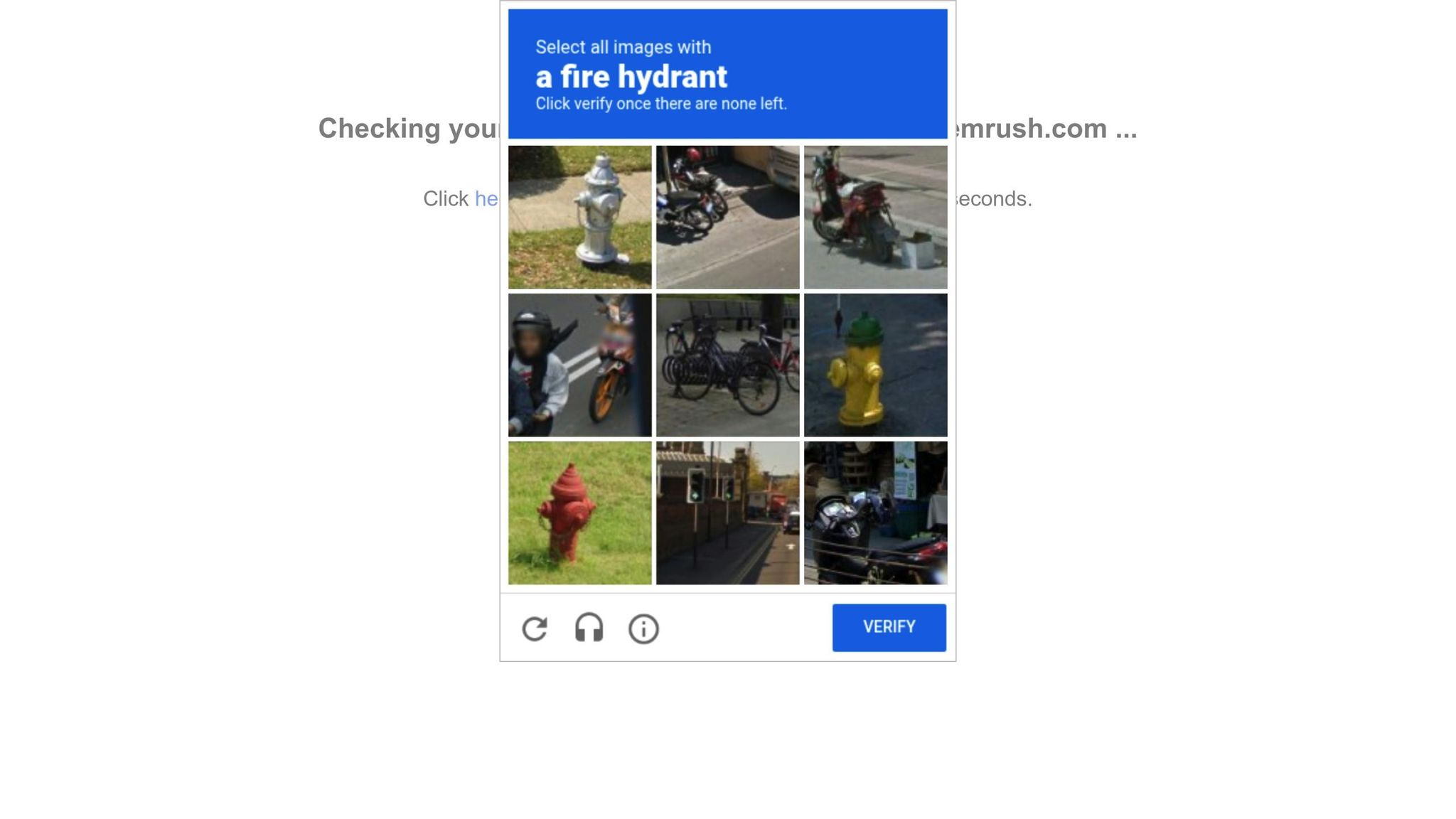This screenshot has height=819, width=1456.
Task: Select the yellow hydrant with green cap tile
Action: tap(875, 365)
